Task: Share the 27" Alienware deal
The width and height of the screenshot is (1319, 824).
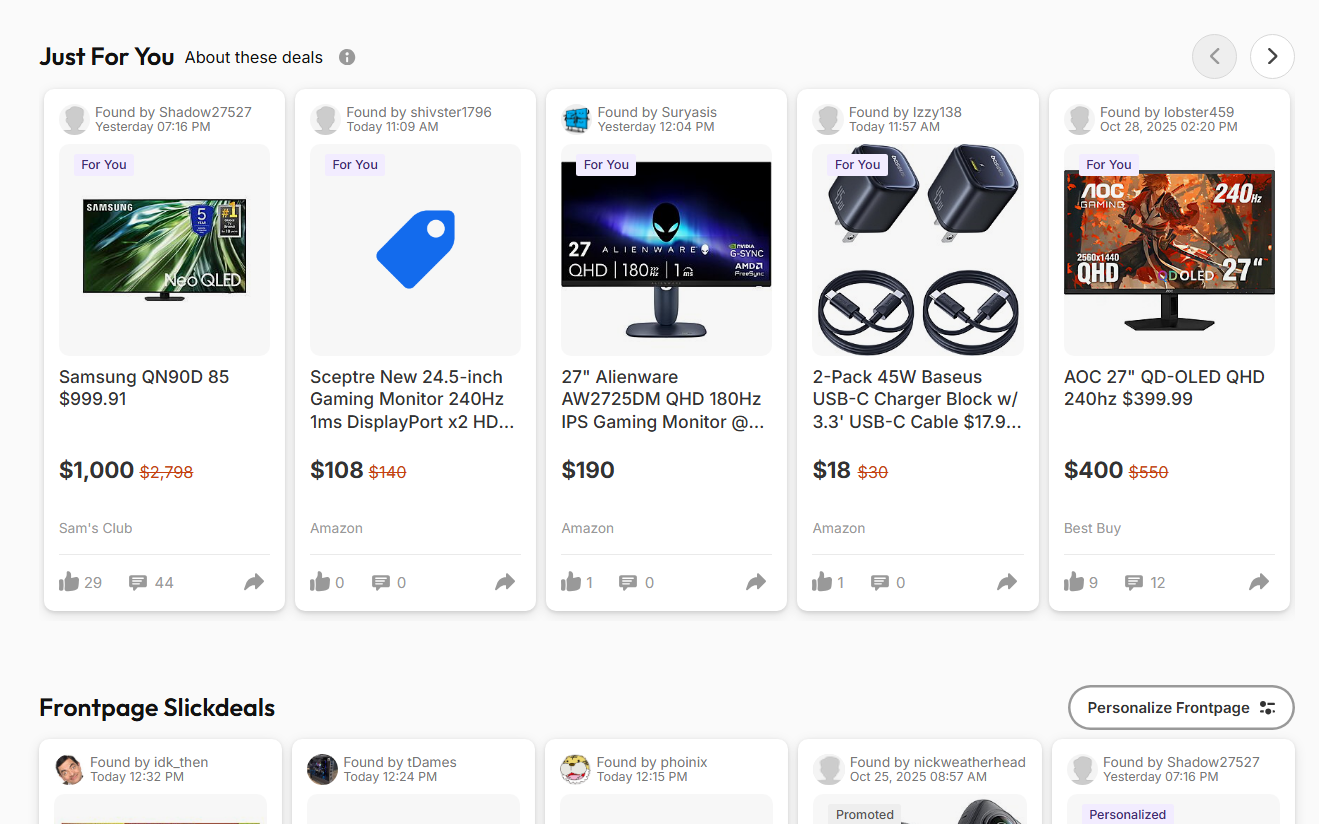Action: tap(756, 582)
